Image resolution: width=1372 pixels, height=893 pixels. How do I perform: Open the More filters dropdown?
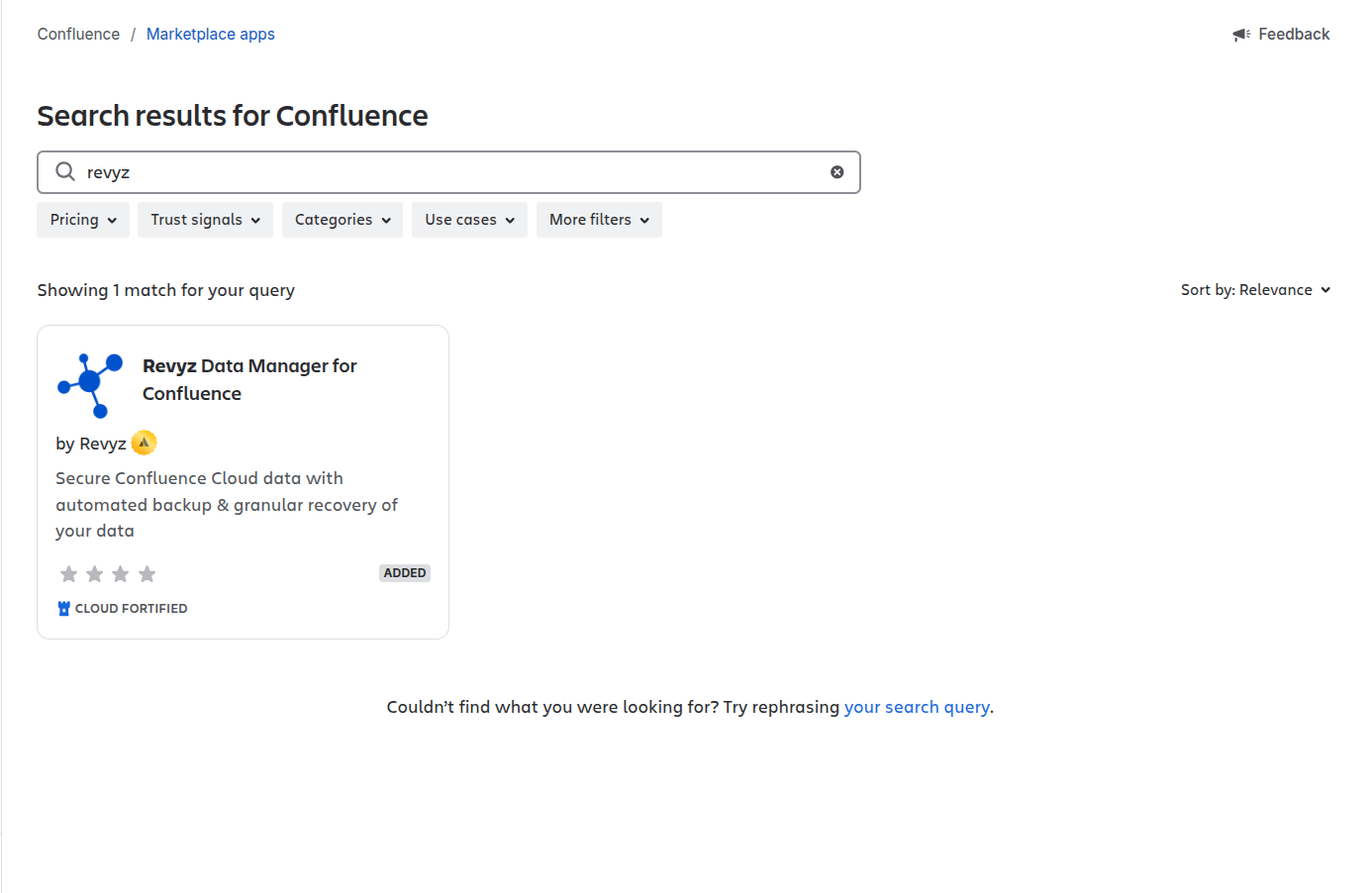point(599,220)
